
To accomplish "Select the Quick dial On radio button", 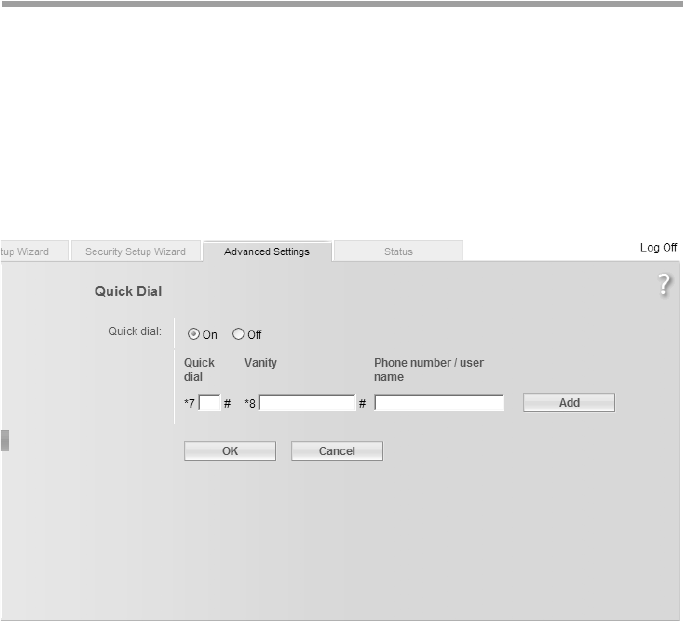I will [x=193, y=334].
